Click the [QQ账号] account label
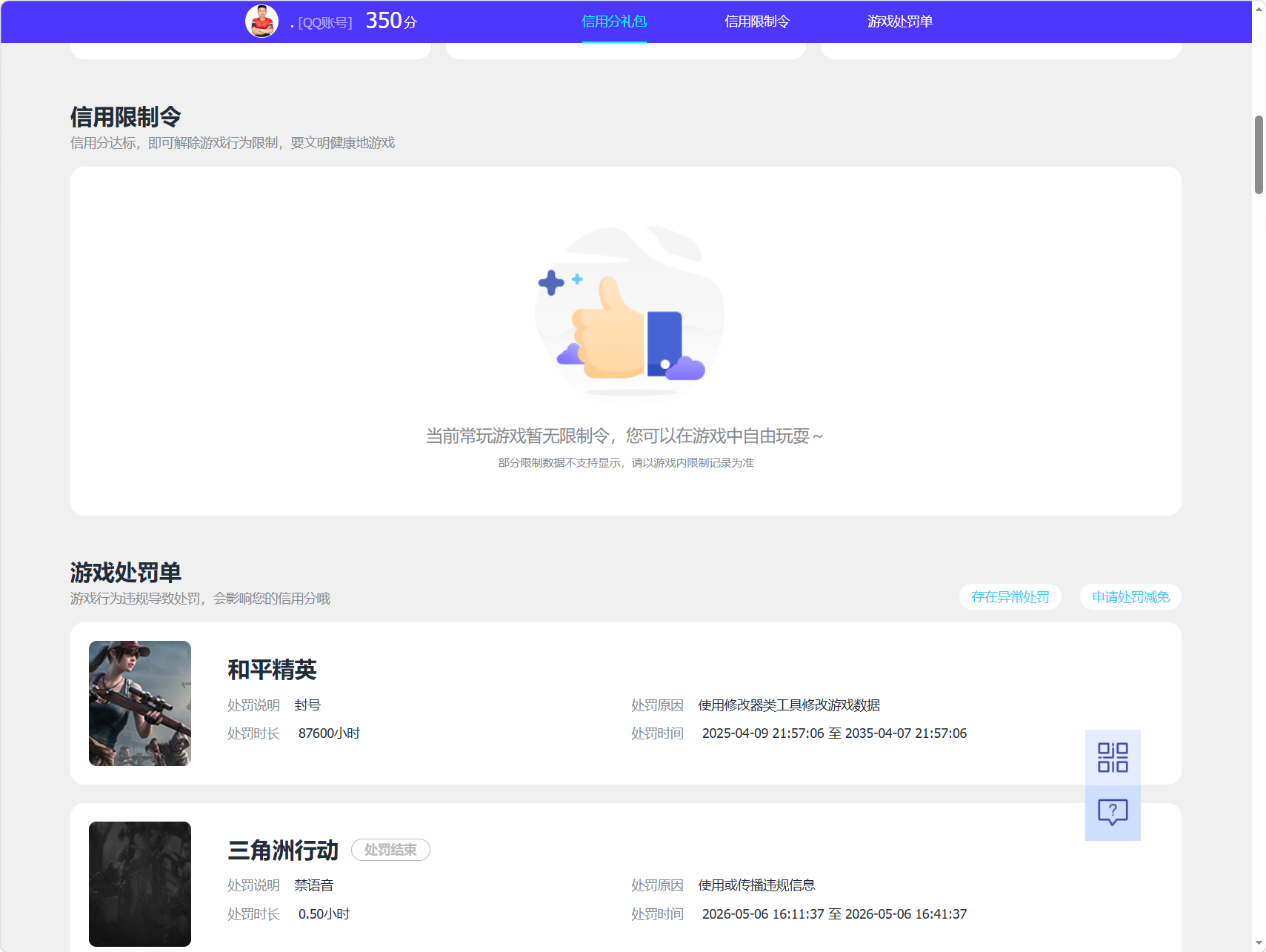This screenshot has width=1266, height=952. click(x=325, y=23)
